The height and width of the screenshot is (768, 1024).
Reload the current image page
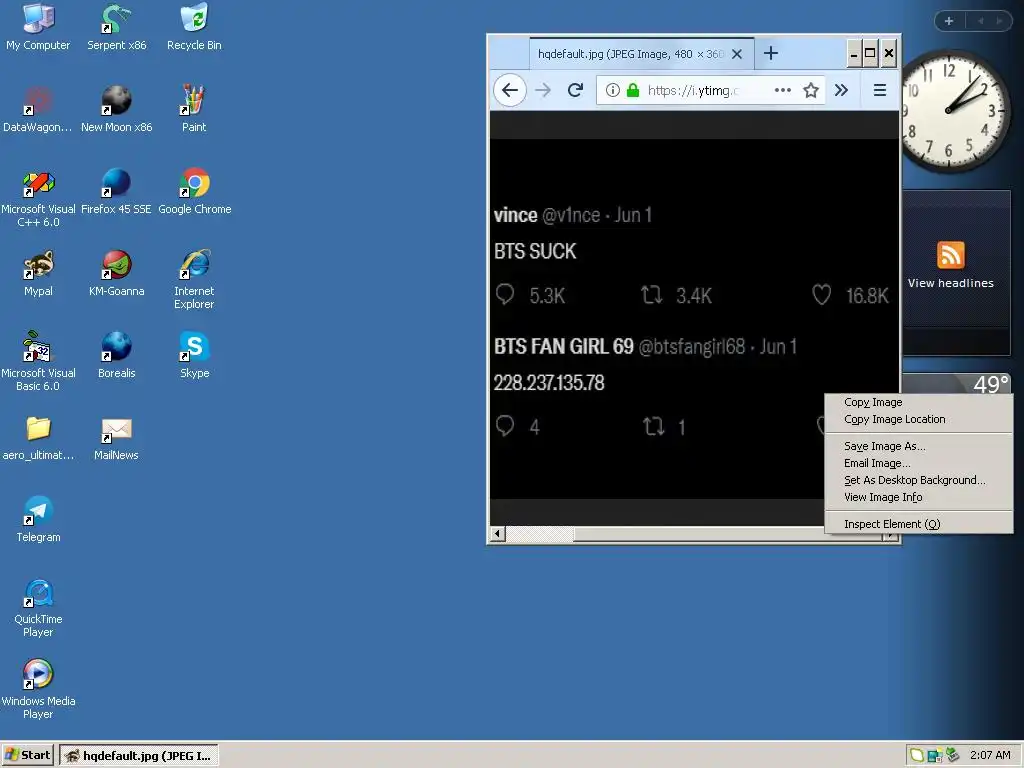pyautogui.click(x=575, y=90)
